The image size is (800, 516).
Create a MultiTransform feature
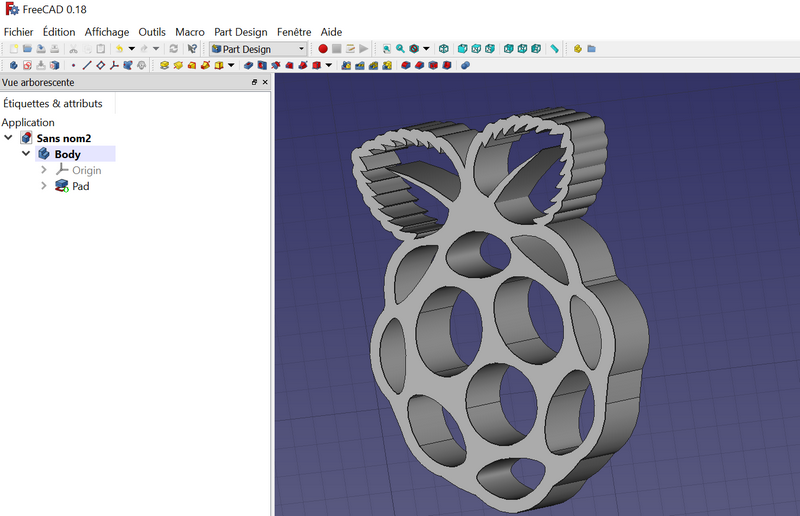point(388,65)
